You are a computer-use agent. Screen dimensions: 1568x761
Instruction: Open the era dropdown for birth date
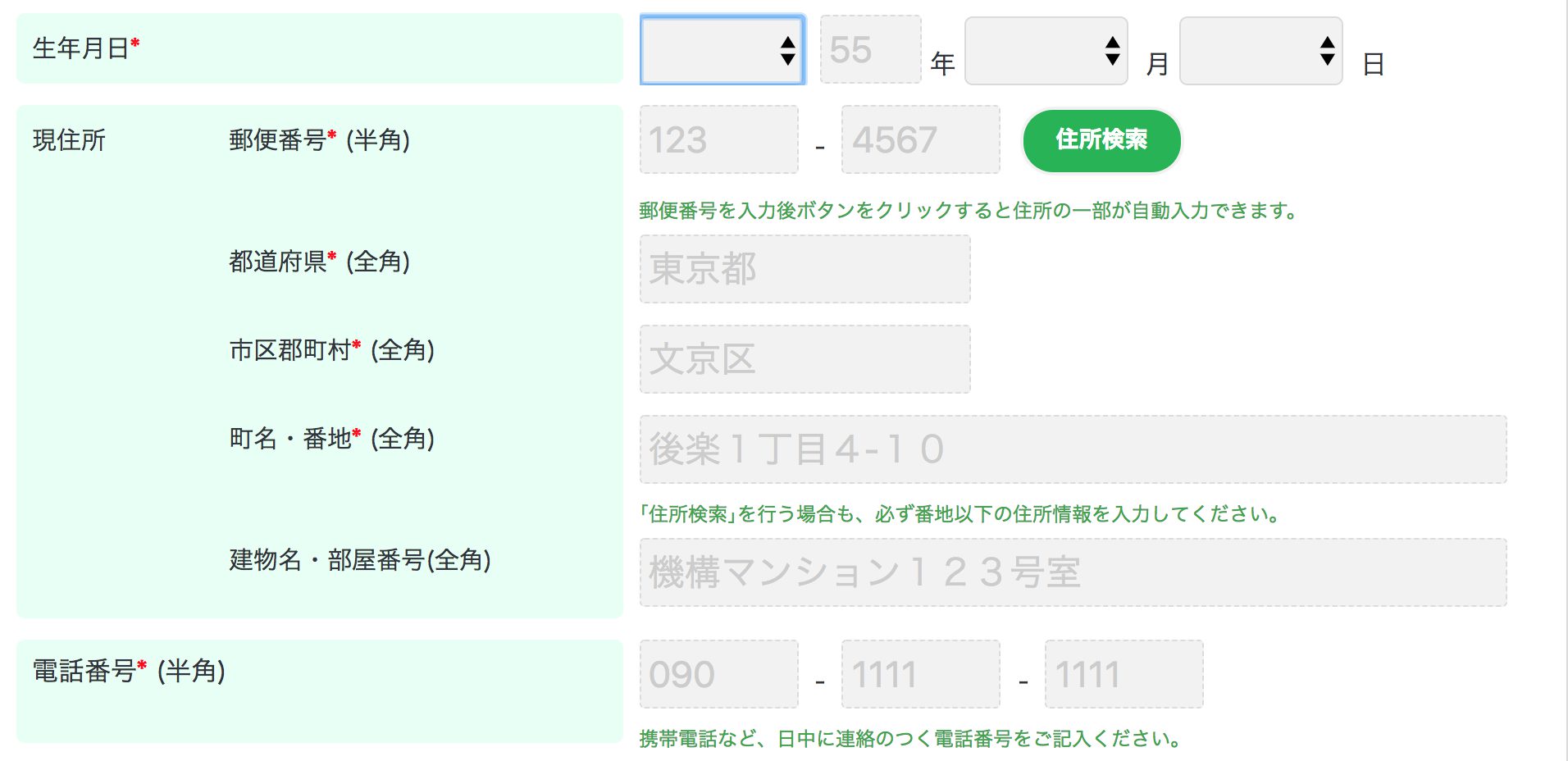point(722,50)
